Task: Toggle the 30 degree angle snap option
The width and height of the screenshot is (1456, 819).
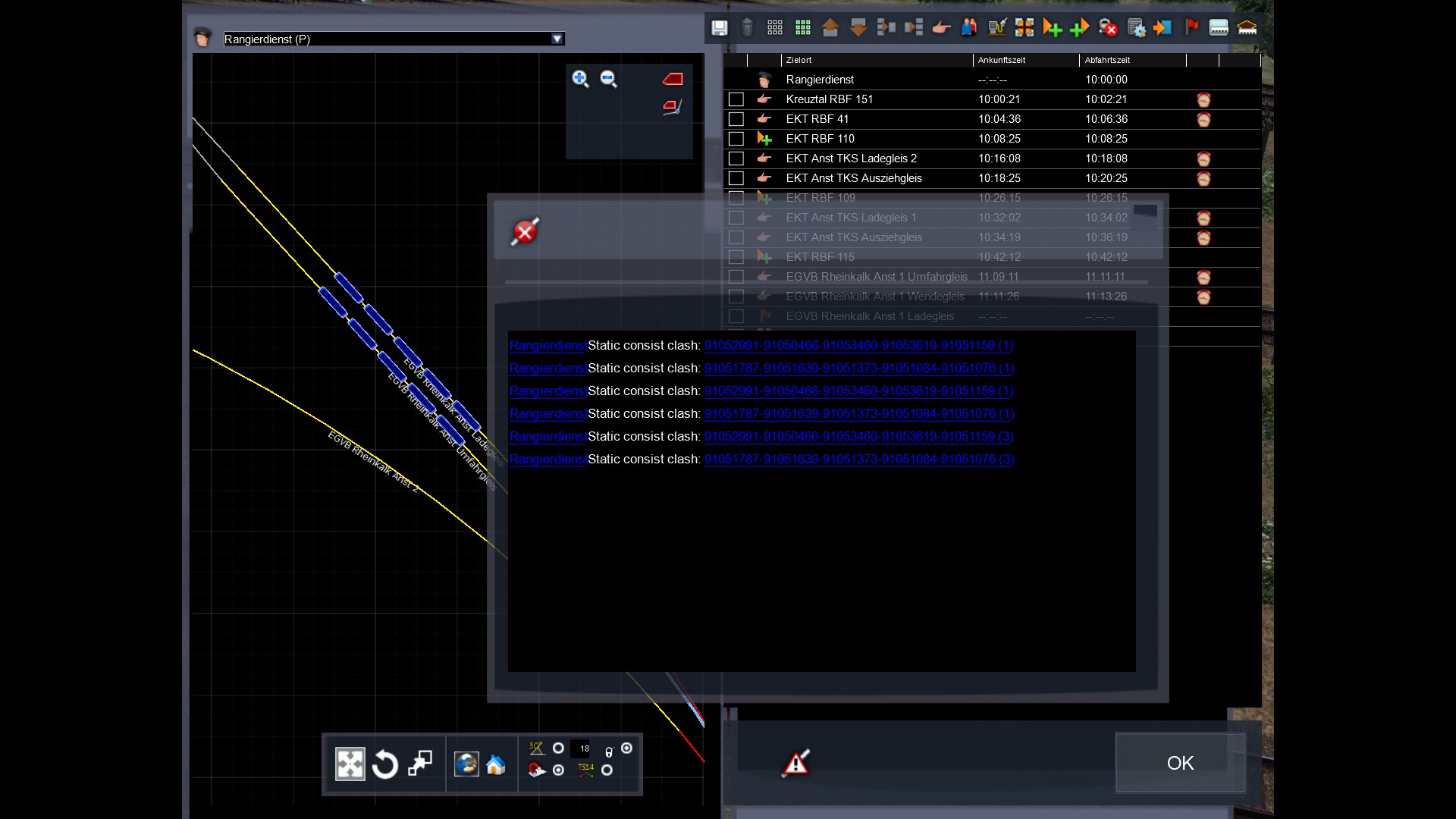Action: pos(558,748)
